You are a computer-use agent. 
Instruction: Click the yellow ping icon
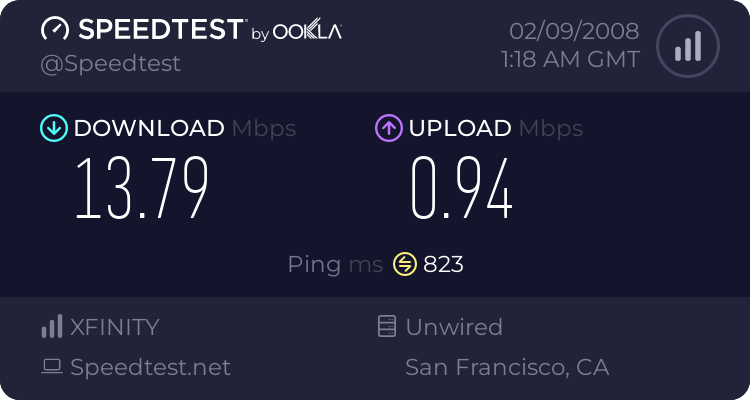(x=404, y=264)
